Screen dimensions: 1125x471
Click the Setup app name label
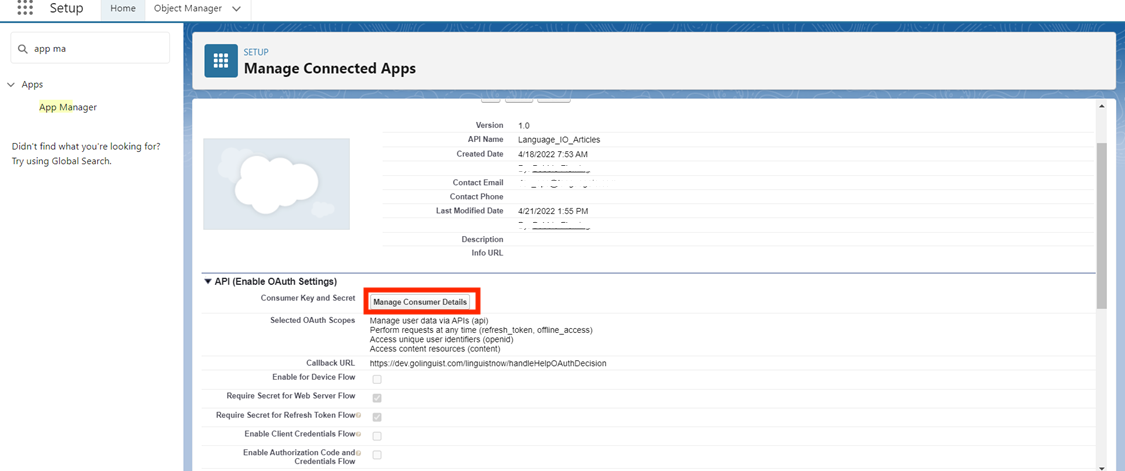coord(66,9)
